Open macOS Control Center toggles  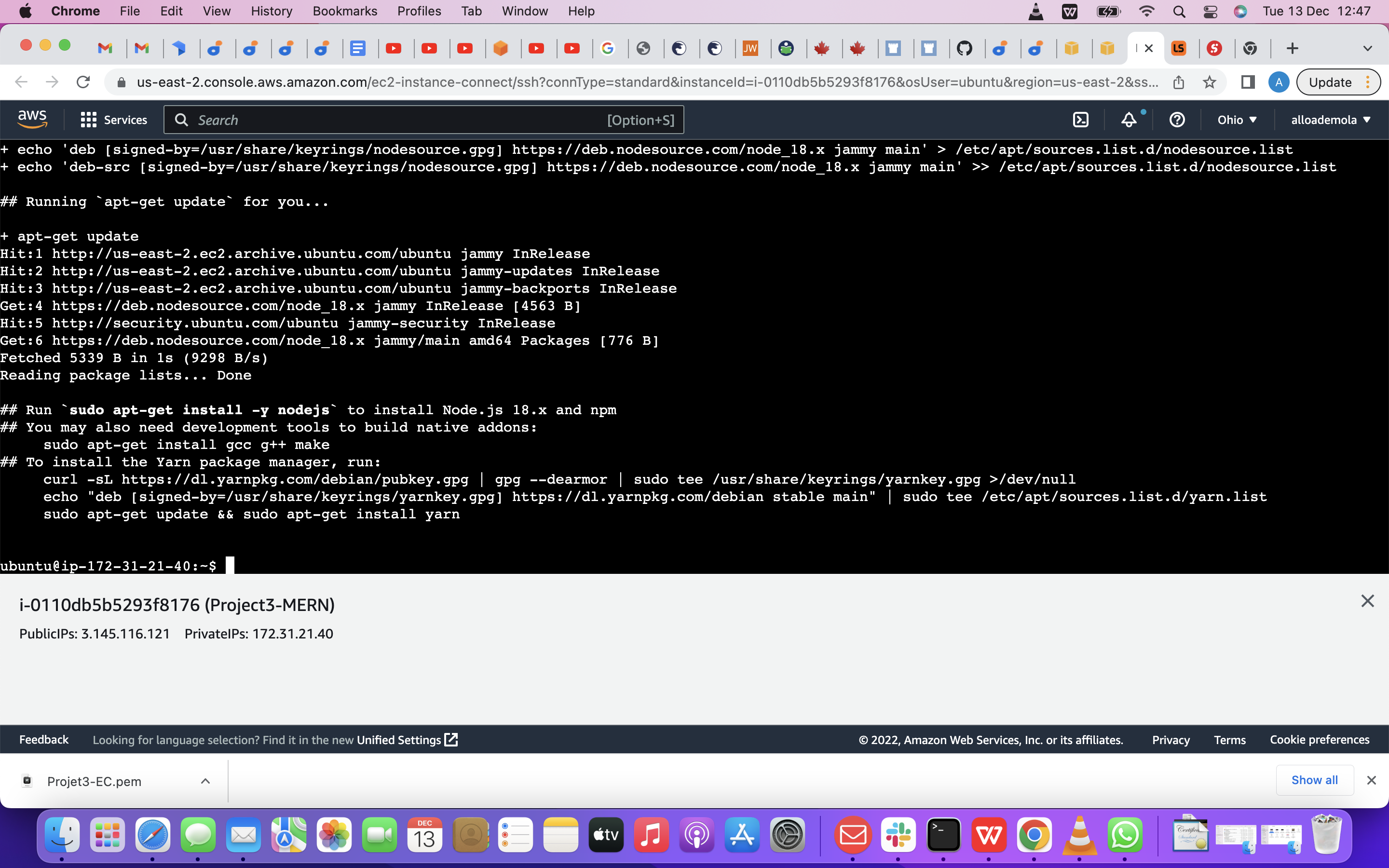(x=1210, y=12)
